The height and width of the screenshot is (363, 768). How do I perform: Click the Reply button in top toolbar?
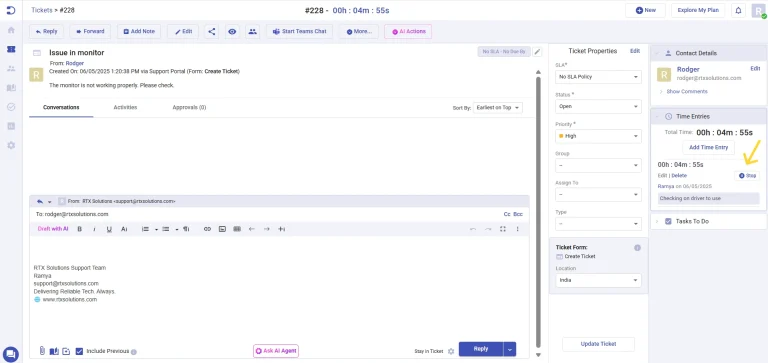click(46, 31)
